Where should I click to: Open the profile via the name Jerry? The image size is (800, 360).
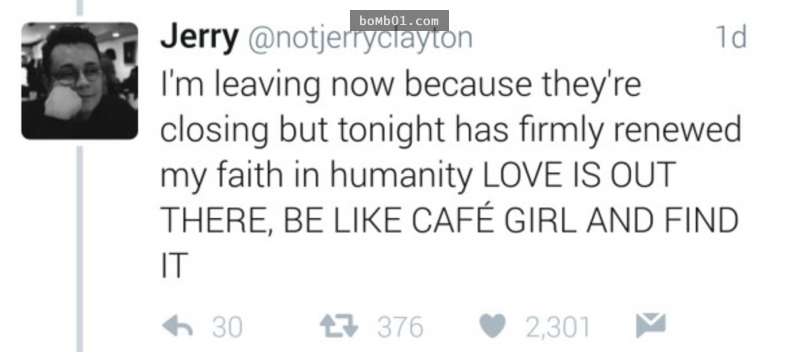(x=199, y=38)
